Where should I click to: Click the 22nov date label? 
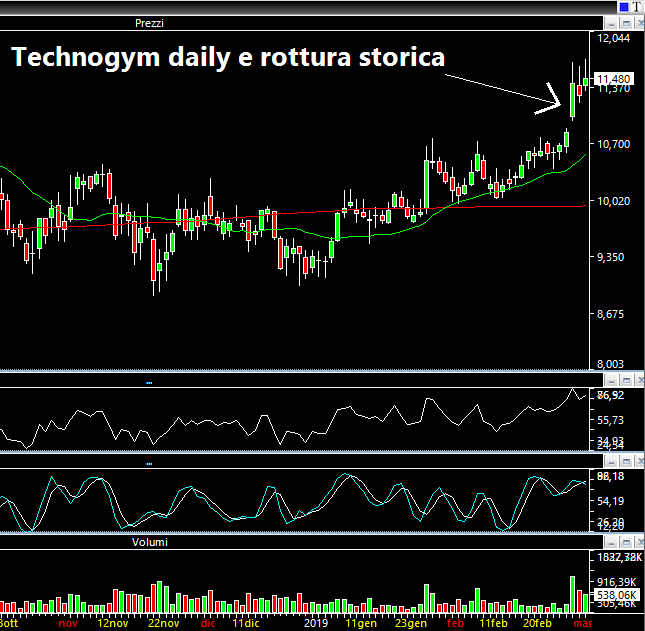tap(164, 623)
